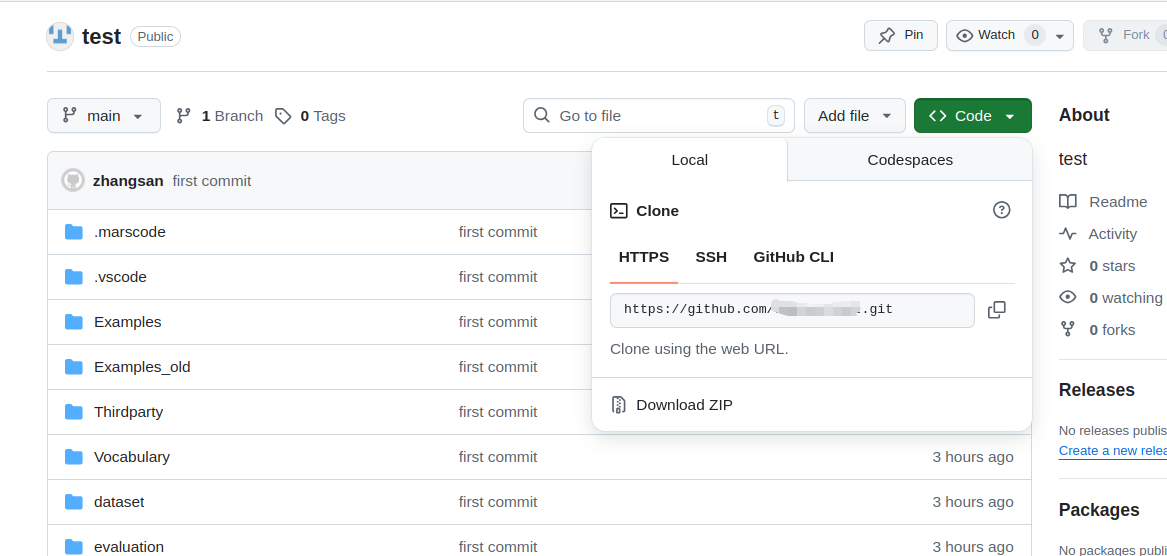Click the test repository name
Image resolution: width=1167 pixels, height=556 pixels.
click(x=101, y=36)
